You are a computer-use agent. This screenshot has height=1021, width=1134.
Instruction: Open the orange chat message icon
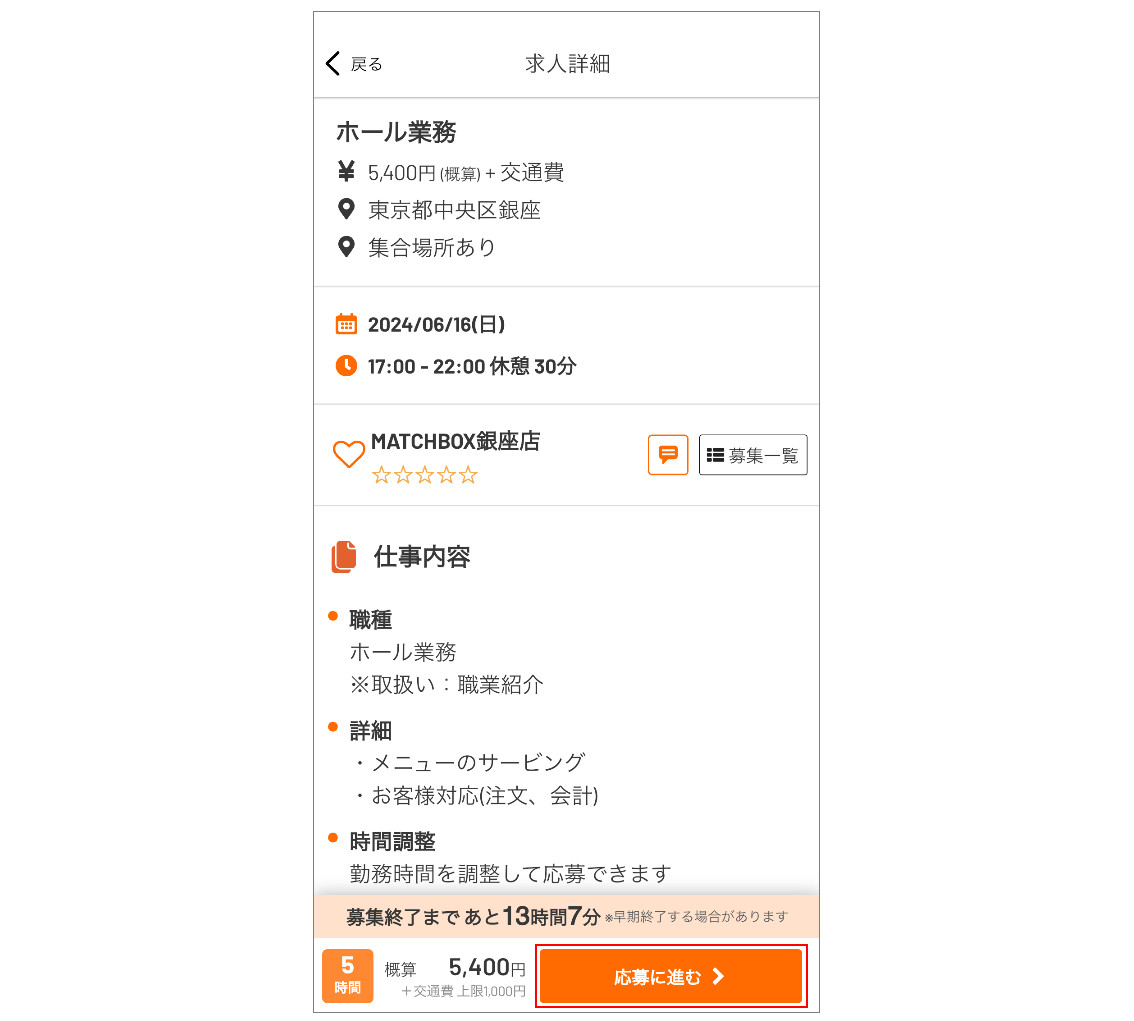(668, 454)
